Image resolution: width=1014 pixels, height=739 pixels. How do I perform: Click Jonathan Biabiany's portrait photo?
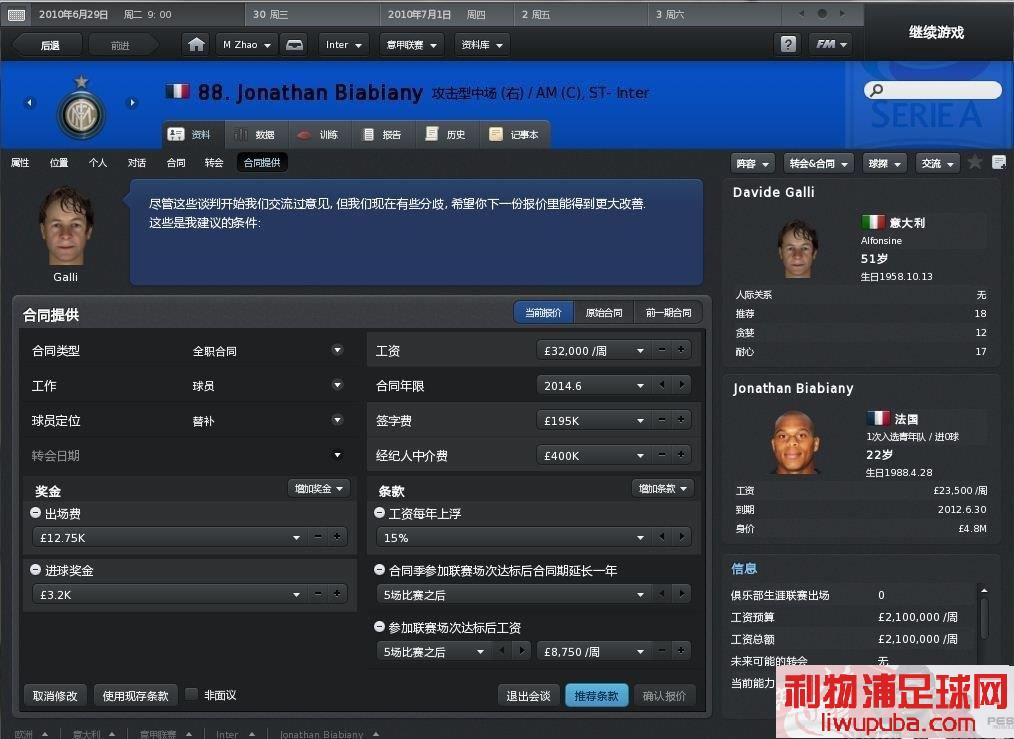(795, 442)
